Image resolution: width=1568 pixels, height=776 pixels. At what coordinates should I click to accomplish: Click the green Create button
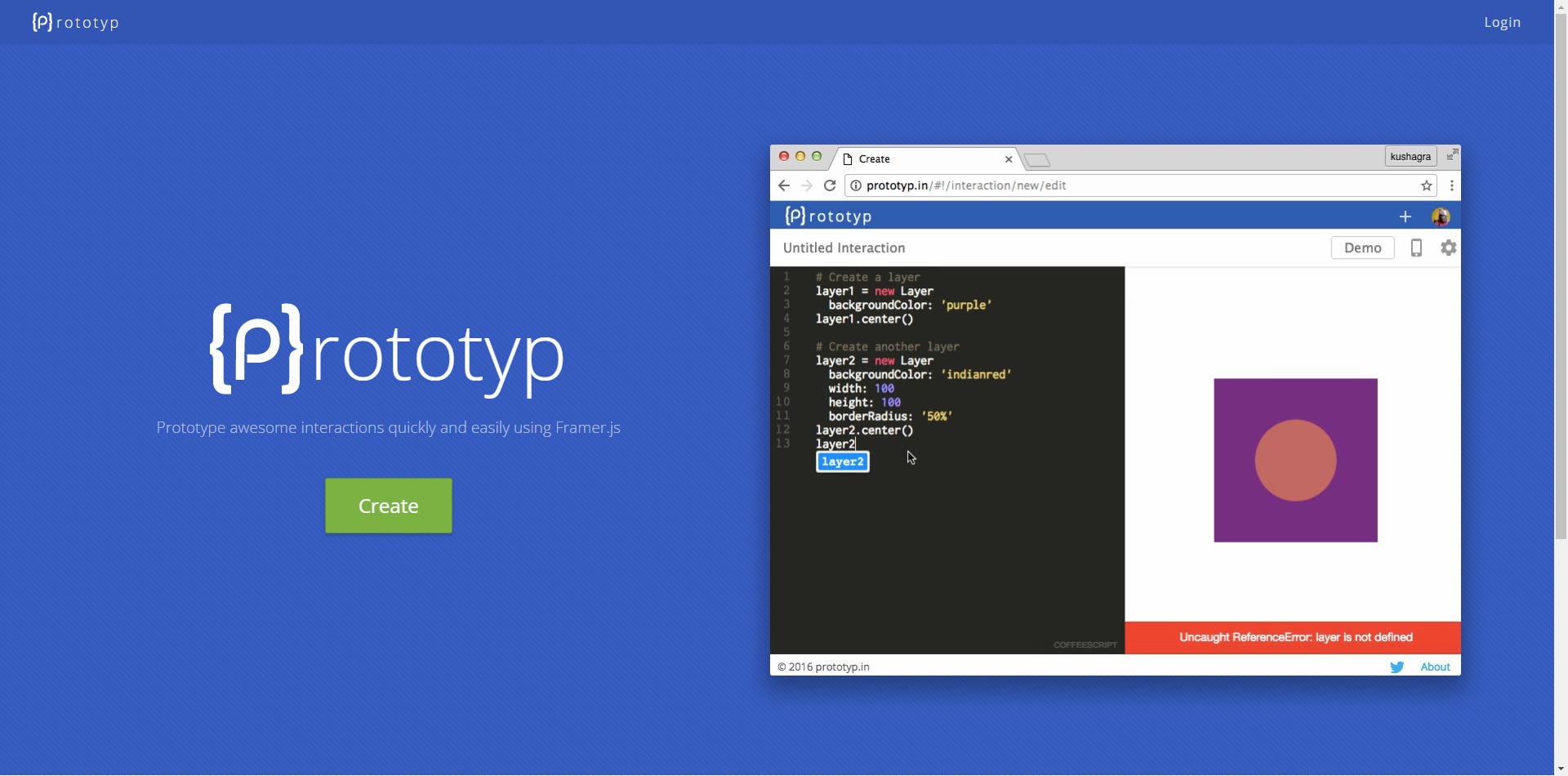389,506
